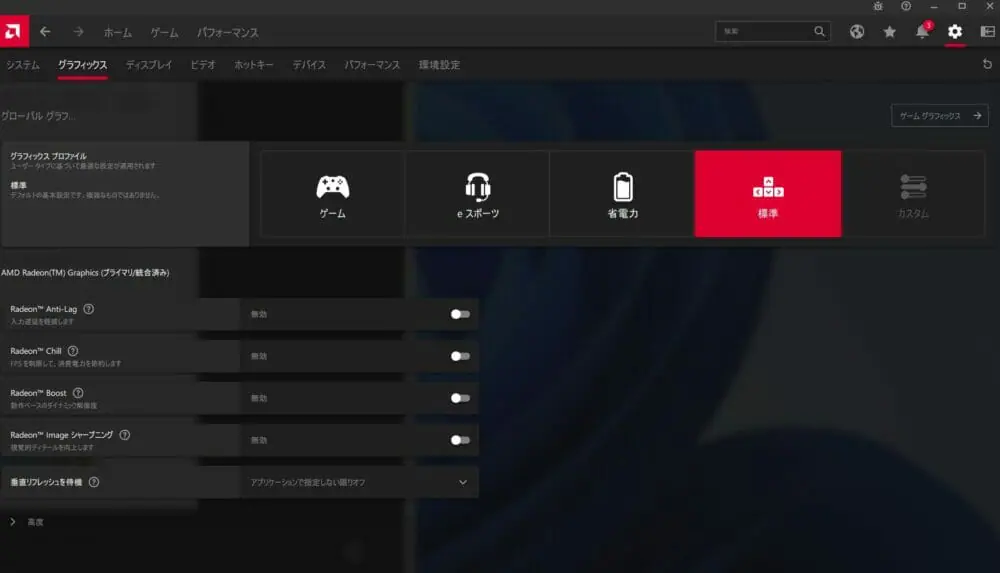This screenshot has height=573, width=1000.
Task: Enable the Radeon Boost toggle
Action: (460, 398)
